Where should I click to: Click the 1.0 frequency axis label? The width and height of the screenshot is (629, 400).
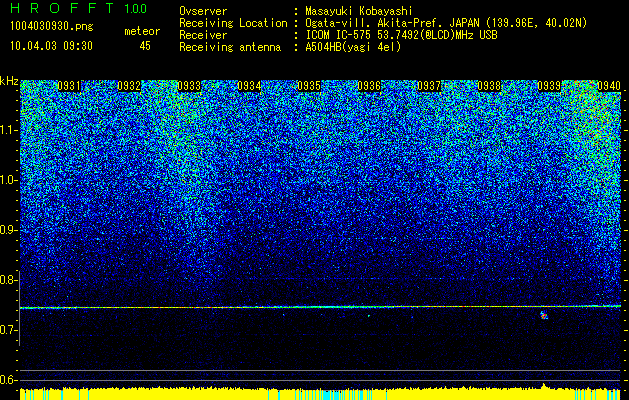(x=9, y=180)
